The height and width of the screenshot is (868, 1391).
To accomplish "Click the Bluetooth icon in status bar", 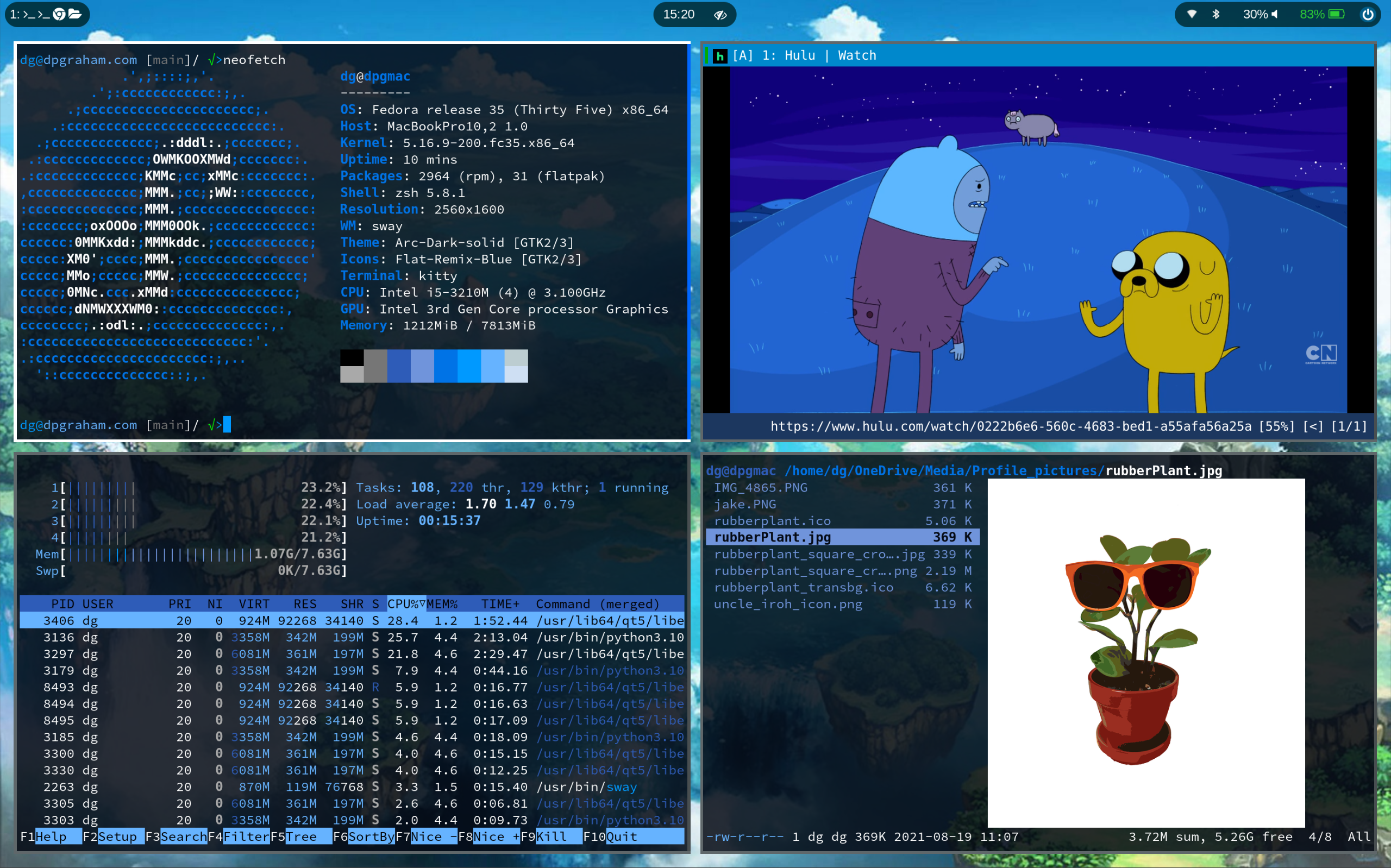I will point(1215,14).
